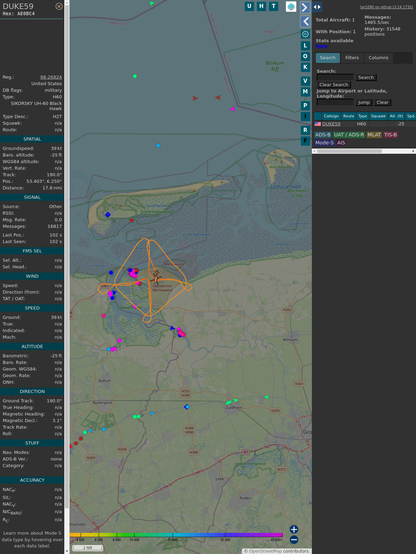Image resolution: width=416 pixels, height=554 pixels.
Task: Toggle the L labels button
Action: pyautogui.click(x=305, y=46)
